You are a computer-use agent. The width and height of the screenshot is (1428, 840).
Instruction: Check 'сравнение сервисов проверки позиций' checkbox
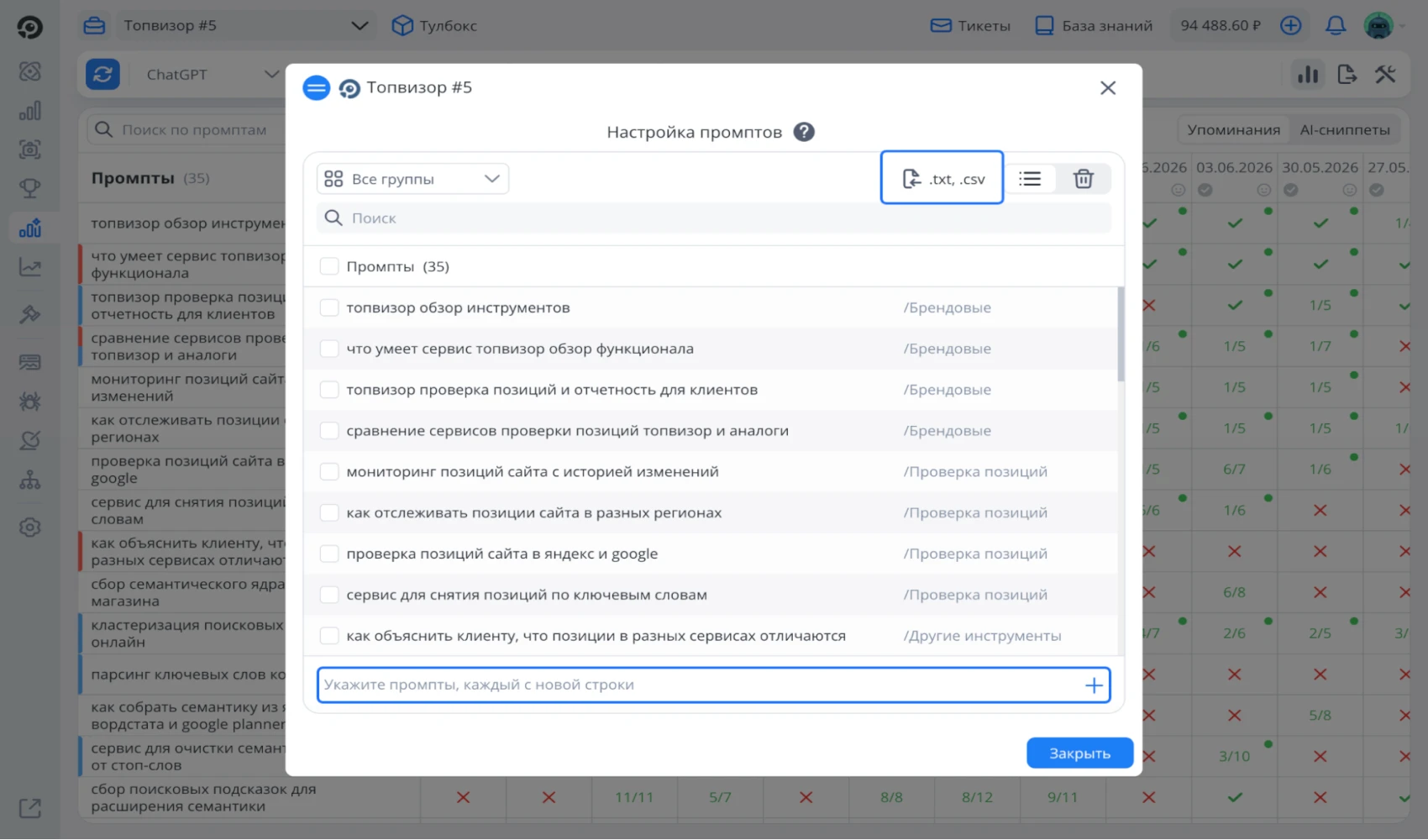click(329, 431)
